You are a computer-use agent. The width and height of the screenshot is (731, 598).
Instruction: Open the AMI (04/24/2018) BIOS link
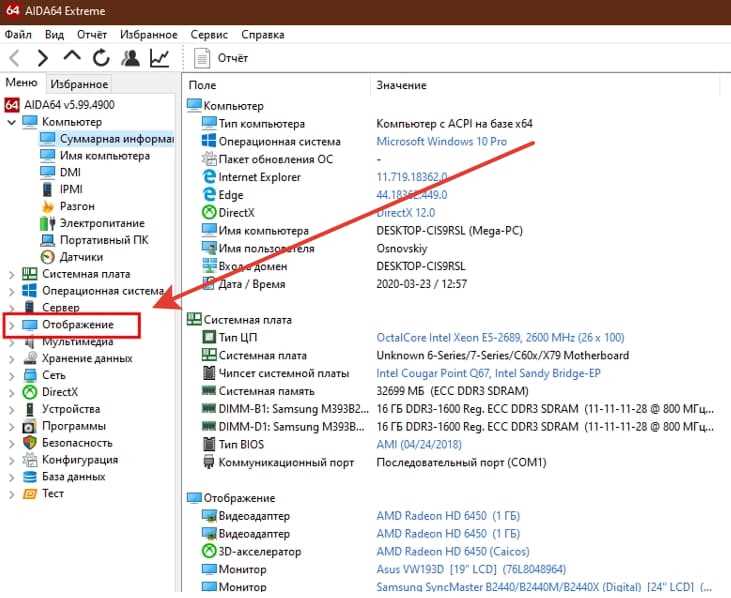coord(419,445)
